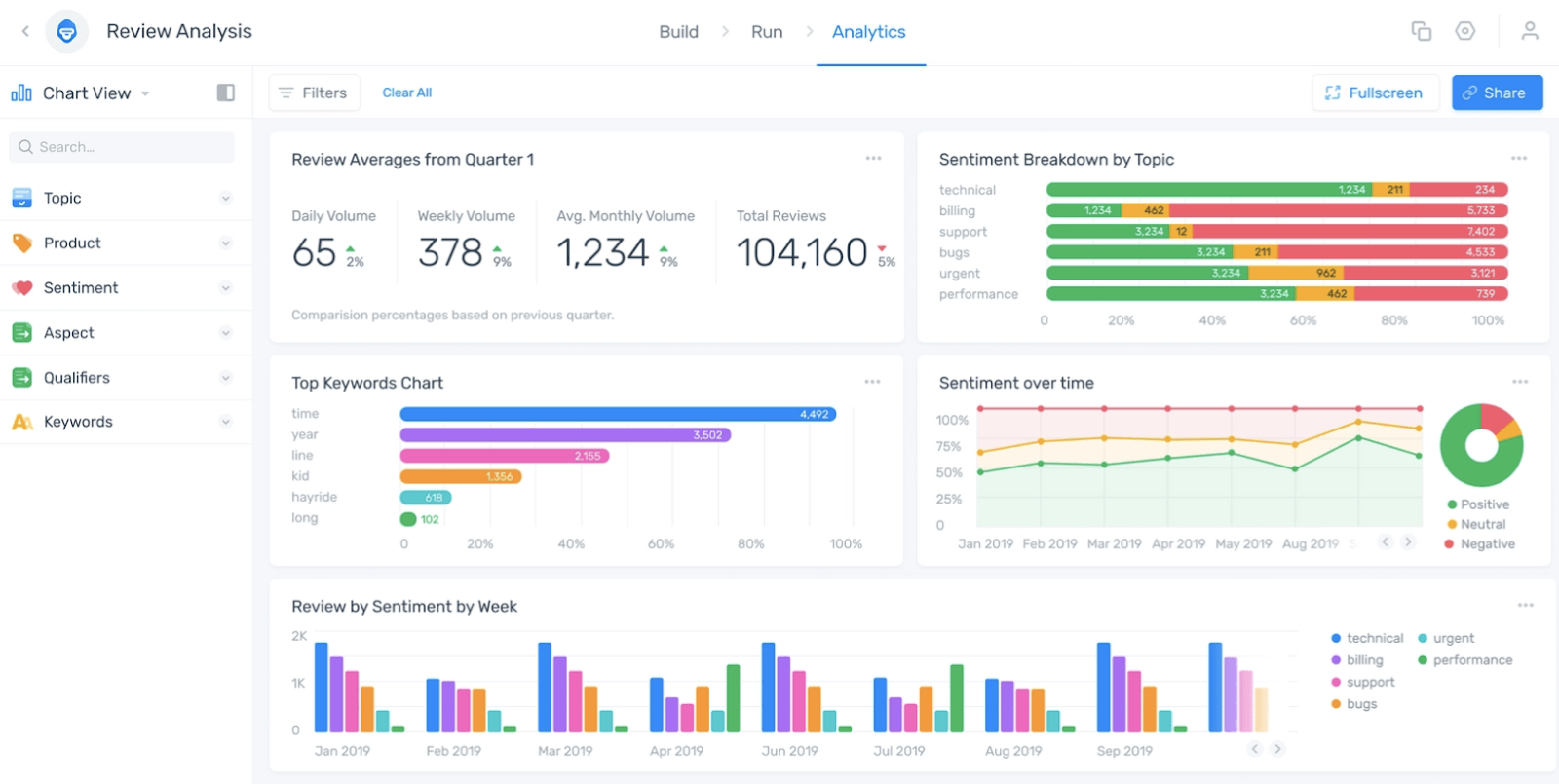Click the Share button

coord(1496,93)
